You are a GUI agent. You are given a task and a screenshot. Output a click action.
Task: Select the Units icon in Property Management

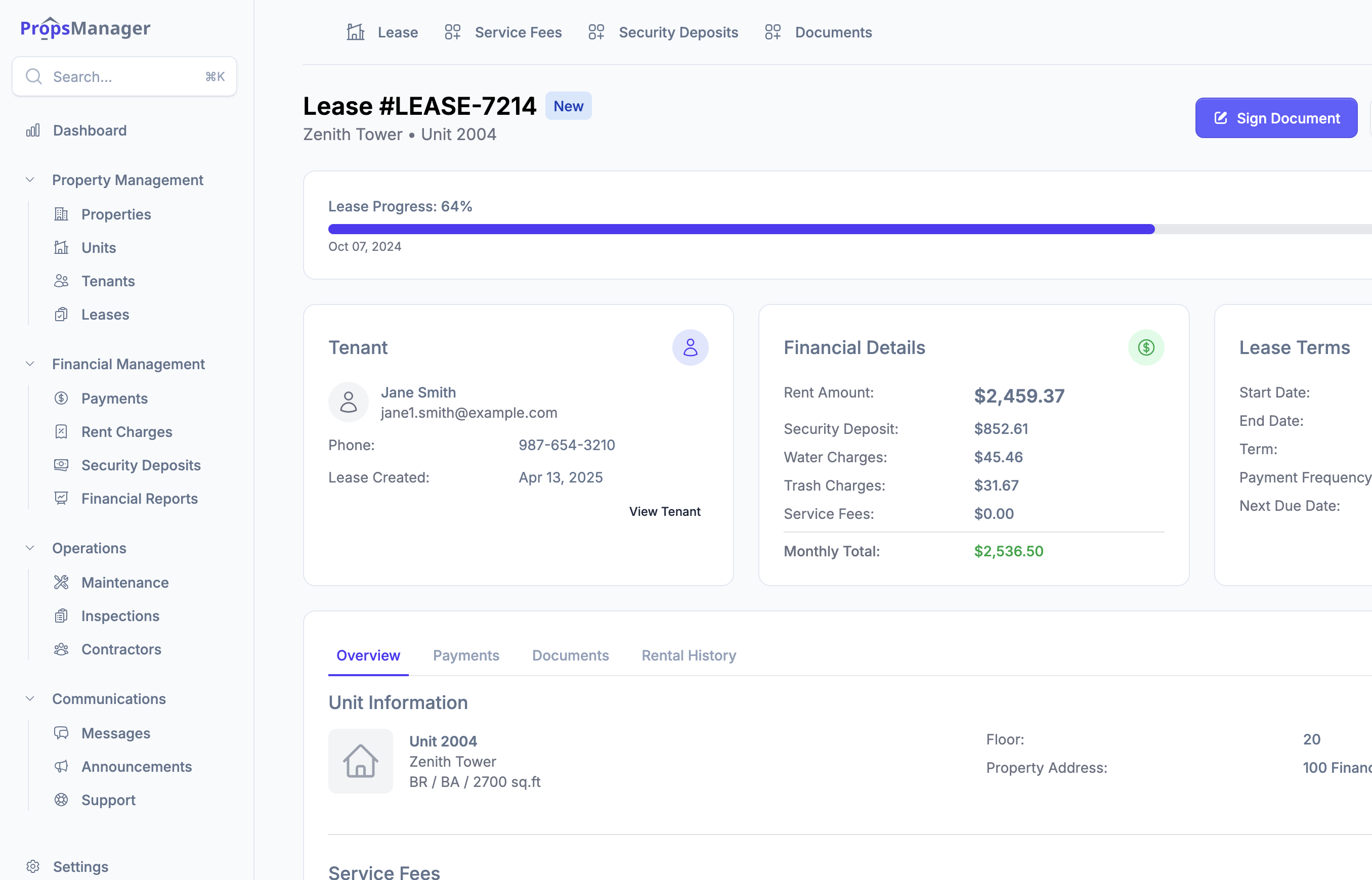pyautogui.click(x=61, y=247)
